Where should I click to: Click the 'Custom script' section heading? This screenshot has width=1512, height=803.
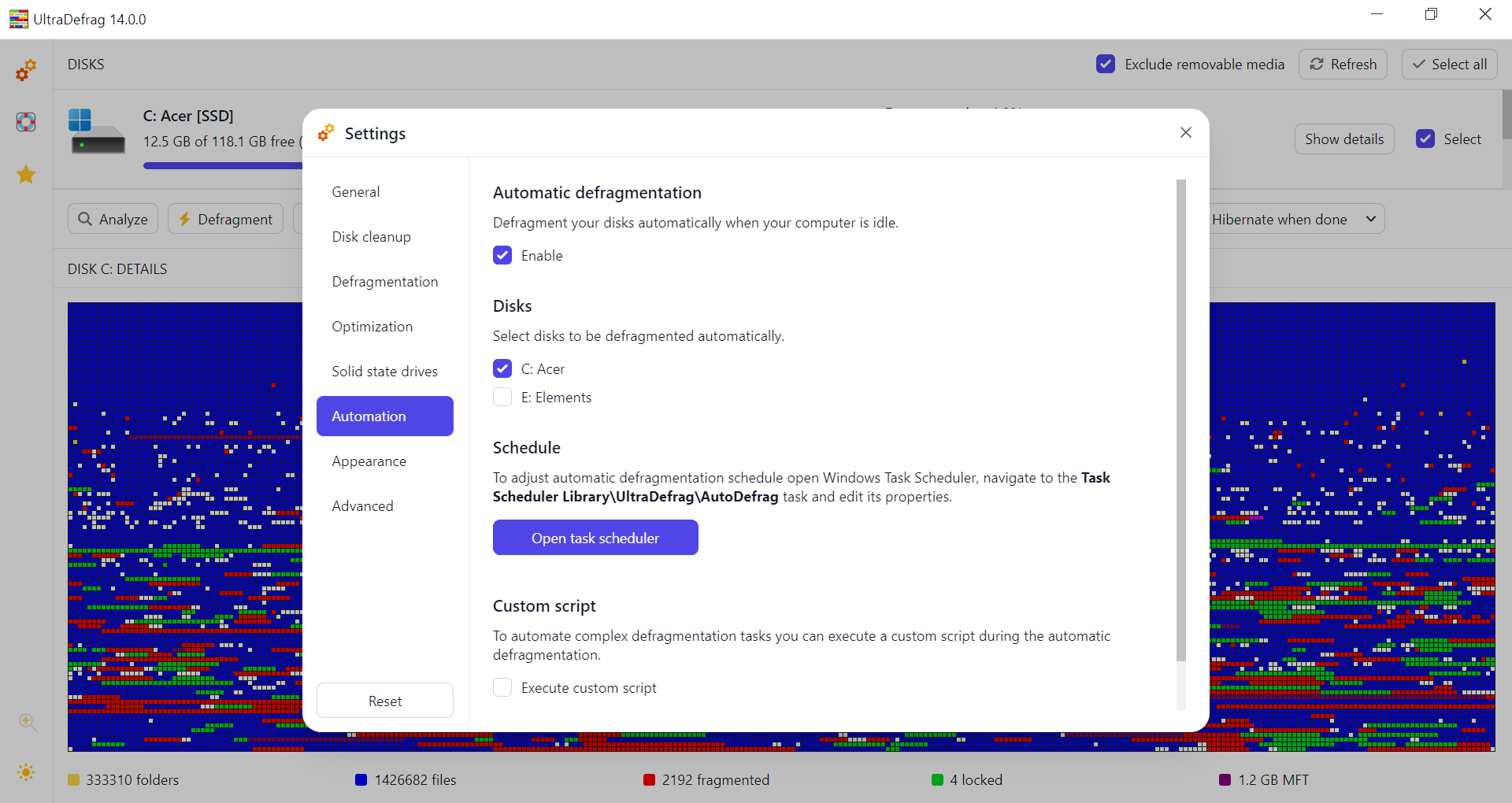(x=544, y=606)
